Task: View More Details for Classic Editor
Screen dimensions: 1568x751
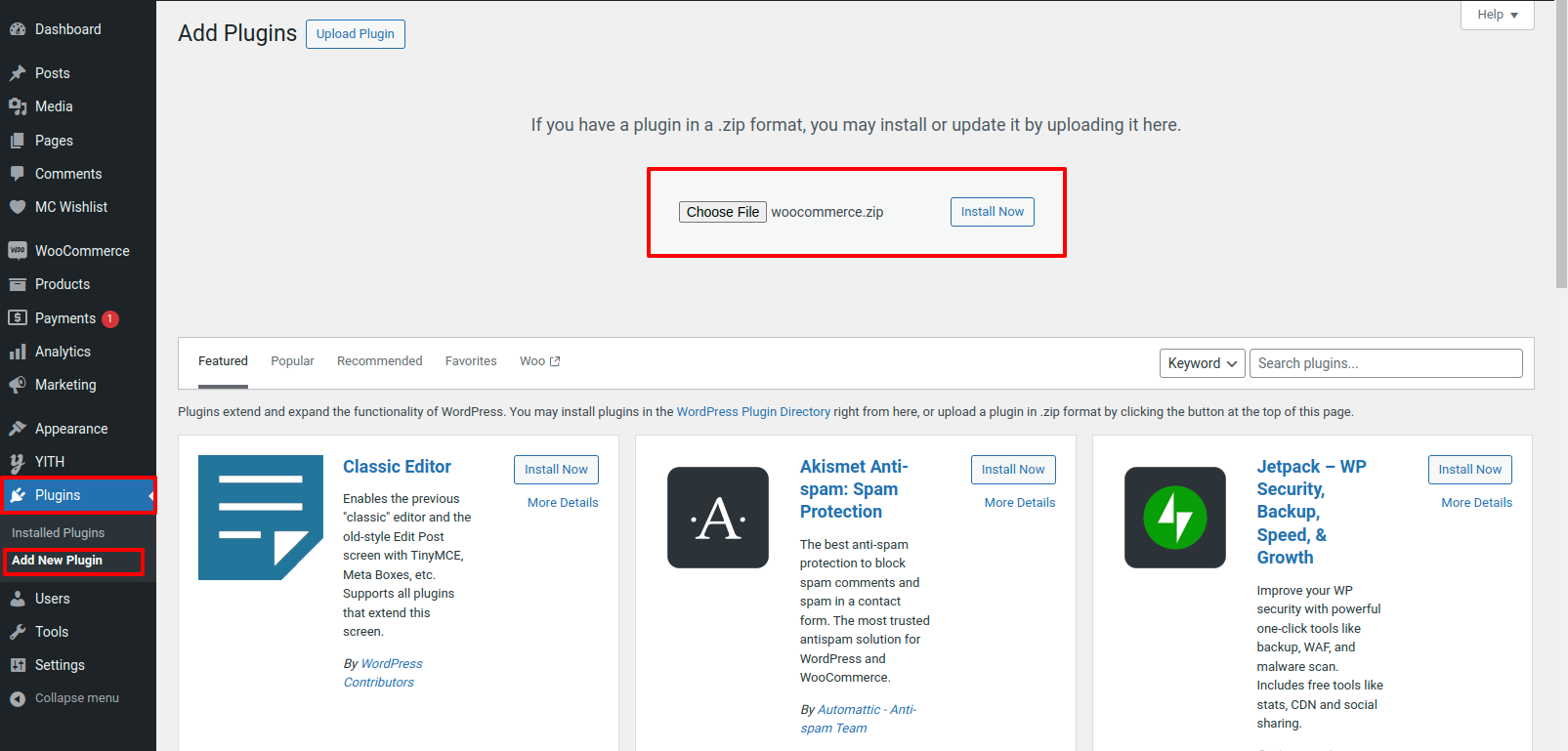Action: (563, 503)
